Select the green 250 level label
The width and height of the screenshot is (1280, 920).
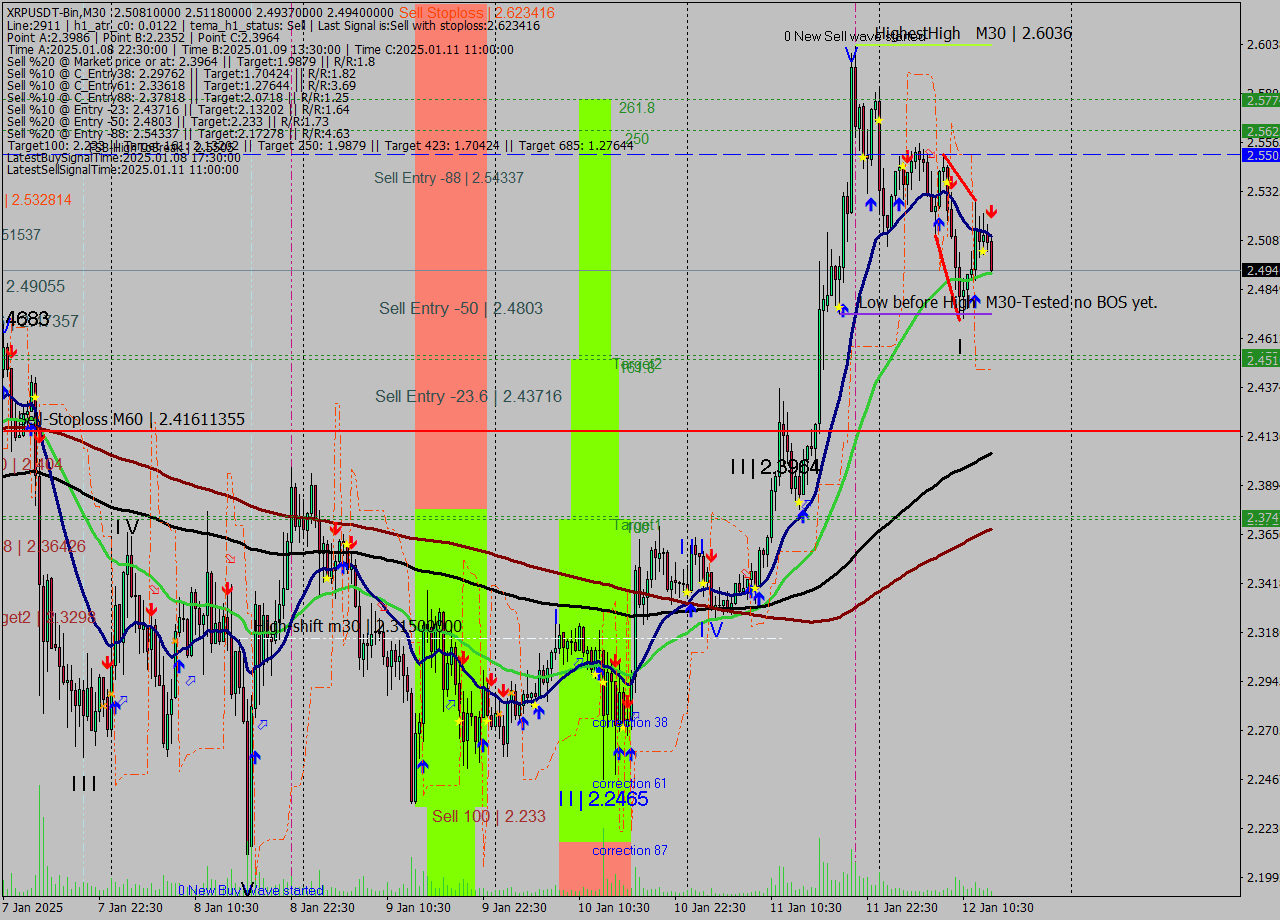637,139
